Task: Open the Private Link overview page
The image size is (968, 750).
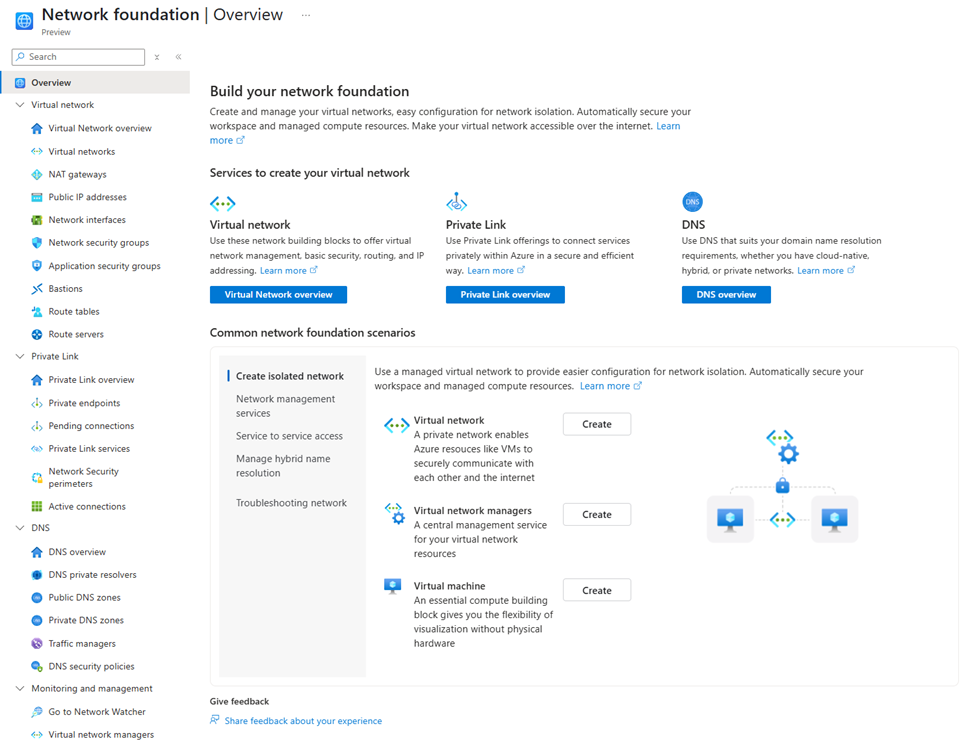Action: (x=504, y=294)
